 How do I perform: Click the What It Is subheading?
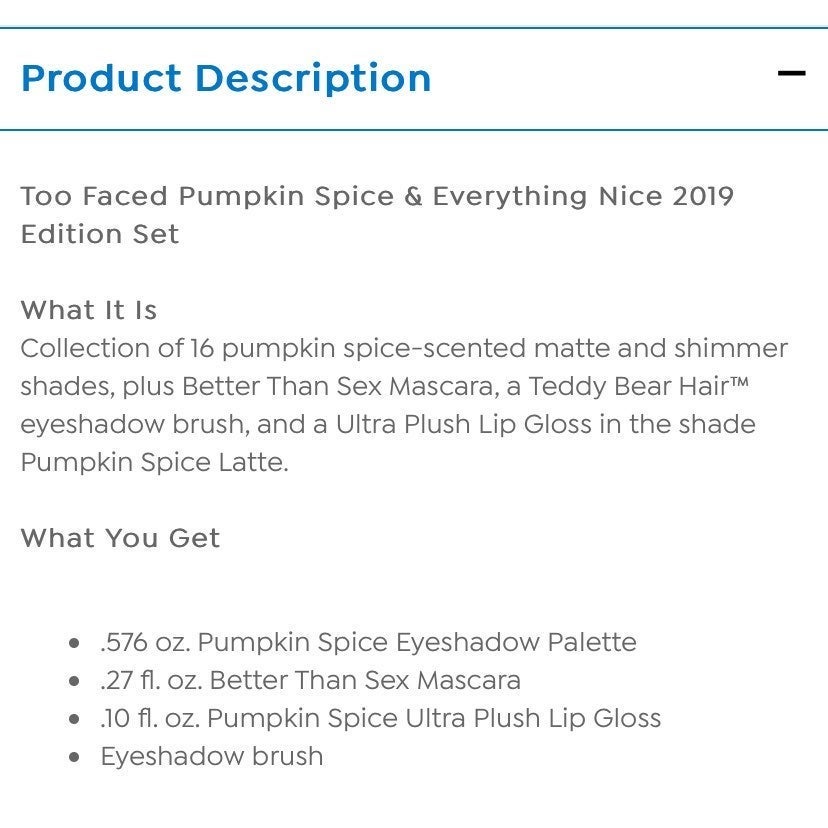coord(89,310)
